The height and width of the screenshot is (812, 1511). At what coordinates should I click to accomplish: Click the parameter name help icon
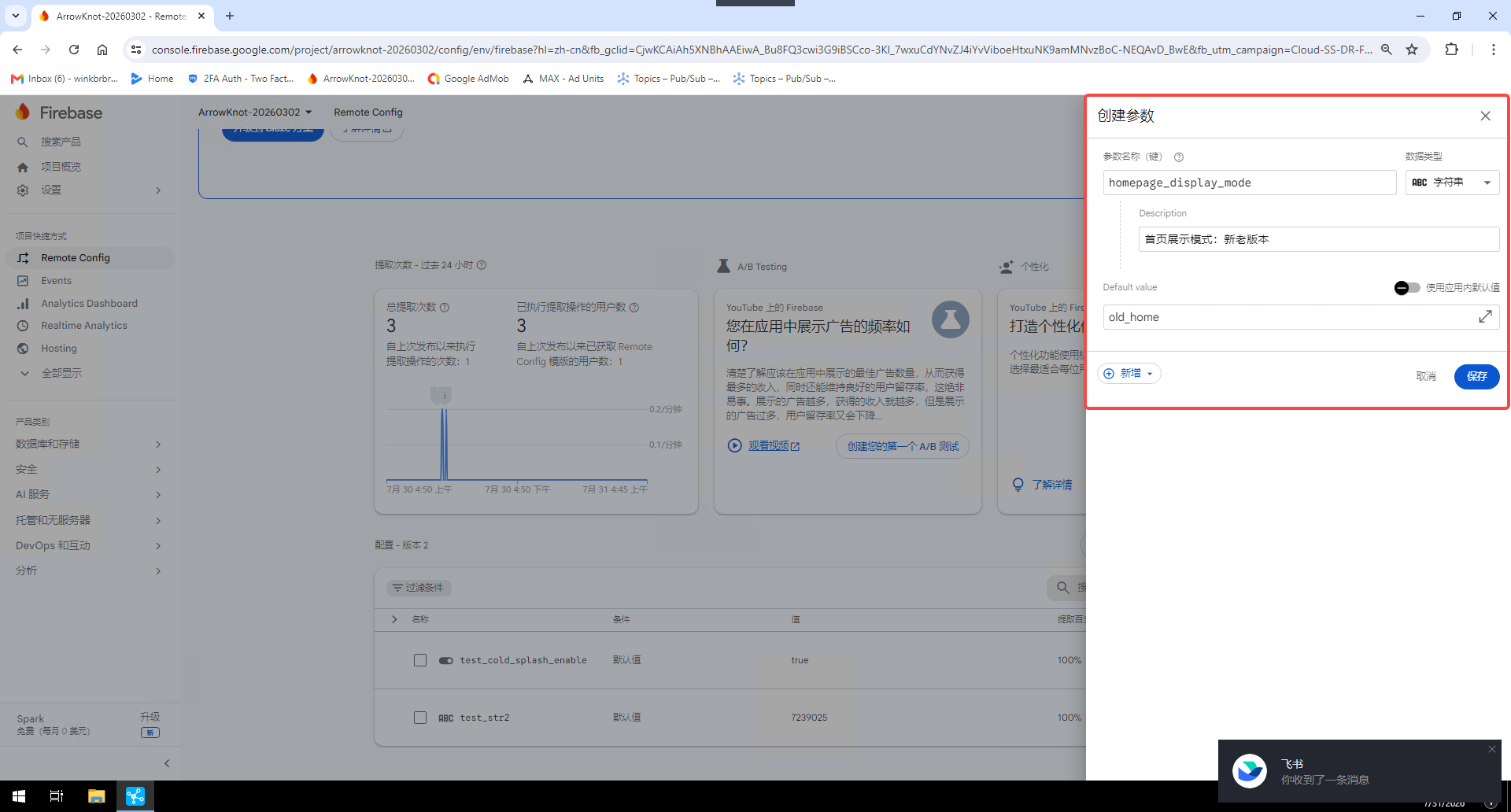(1179, 157)
